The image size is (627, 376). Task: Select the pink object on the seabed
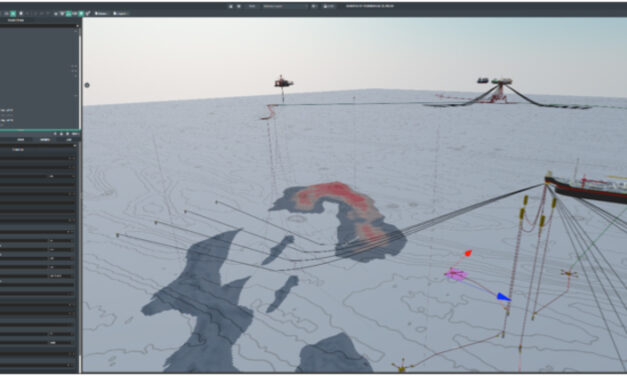[x=456, y=274]
